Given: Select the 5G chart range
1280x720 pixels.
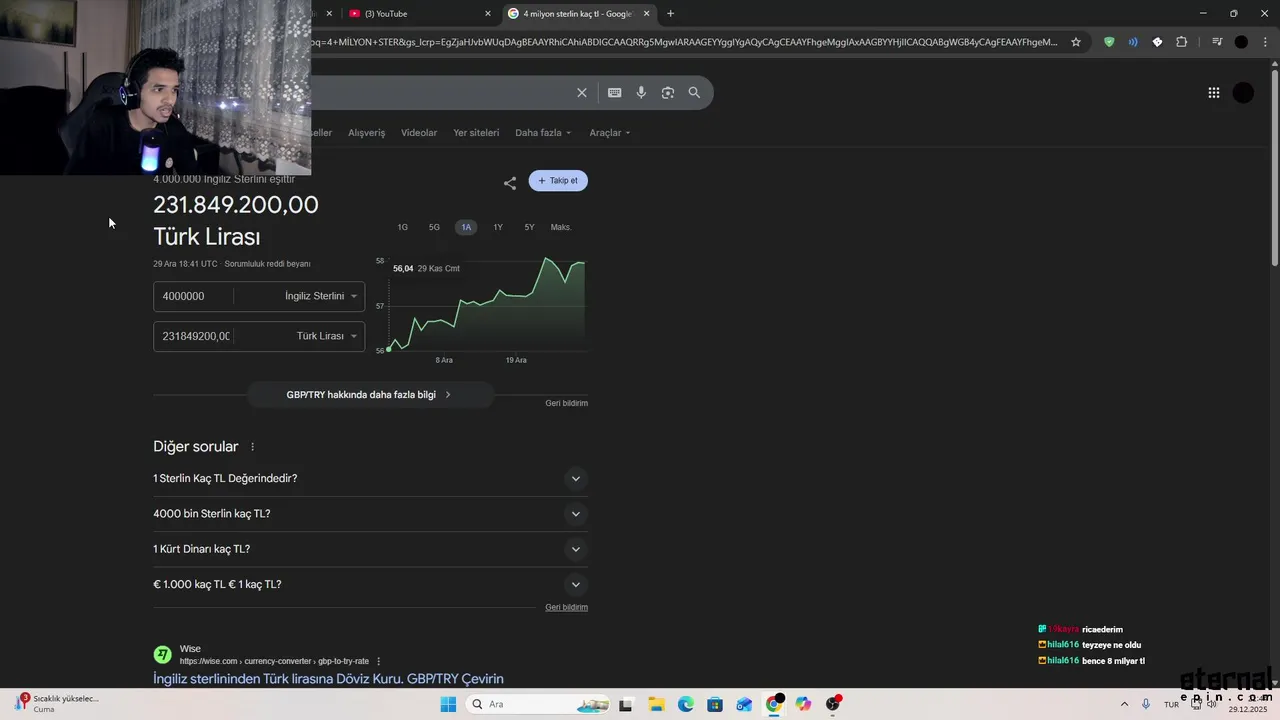Looking at the screenshot, I should [434, 227].
